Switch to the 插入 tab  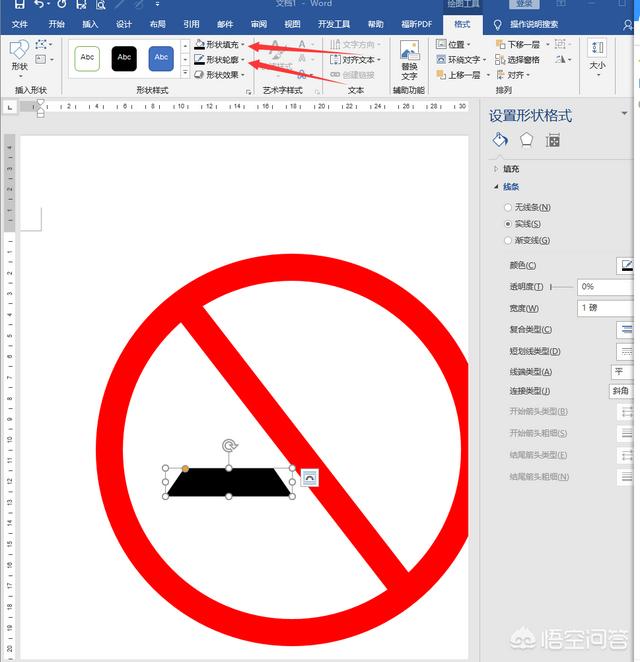tap(90, 24)
